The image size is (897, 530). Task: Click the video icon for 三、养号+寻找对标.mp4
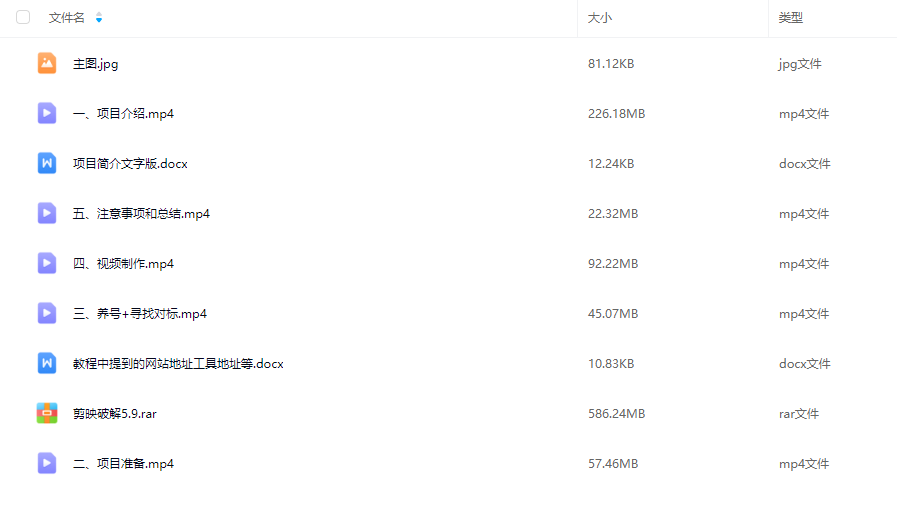click(47, 313)
